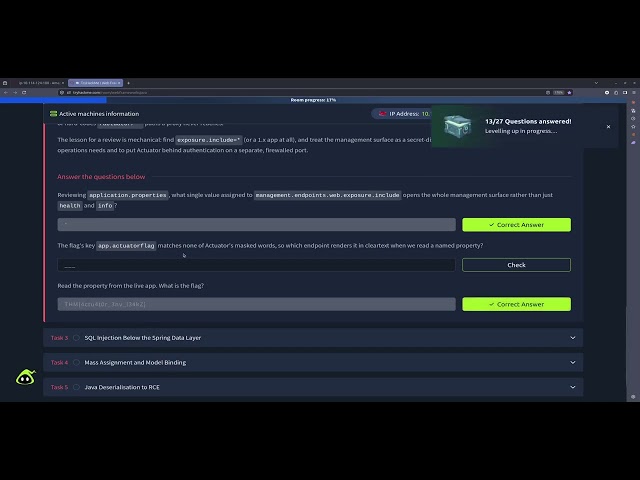Expand Task 5 Java Deserialisation chevron
Screen dimensions: 640x480
573,387
